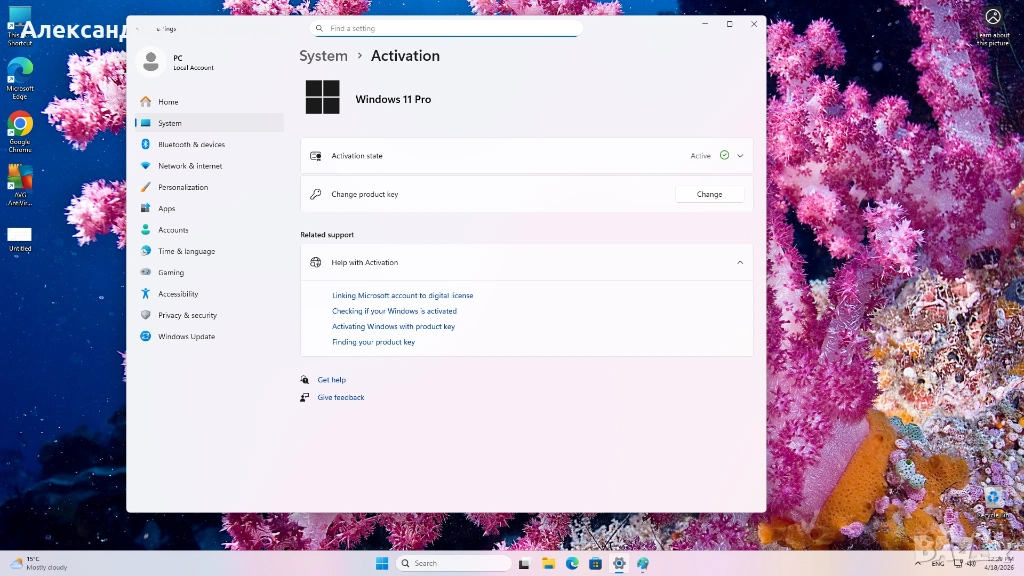Click the 'Get help' link

pyautogui.click(x=331, y=380)
